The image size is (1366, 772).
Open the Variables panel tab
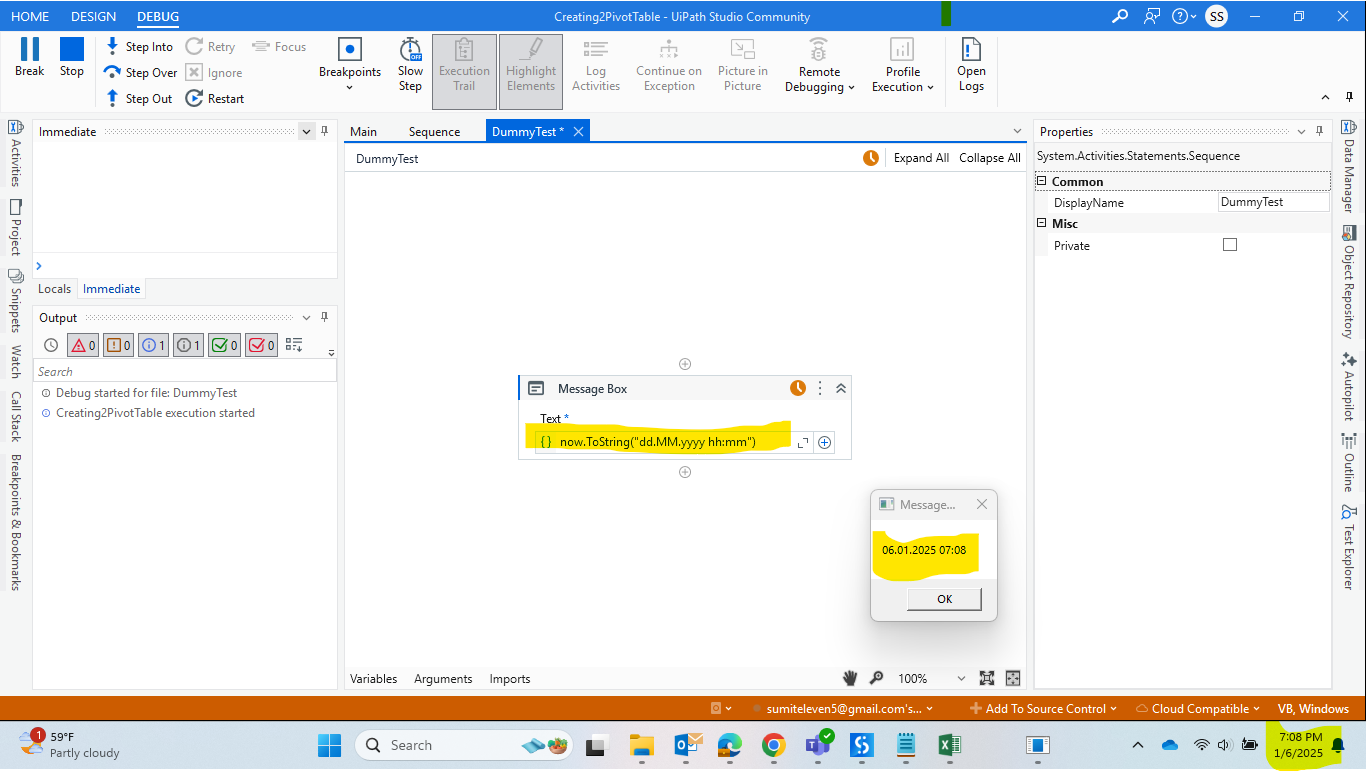374,678
